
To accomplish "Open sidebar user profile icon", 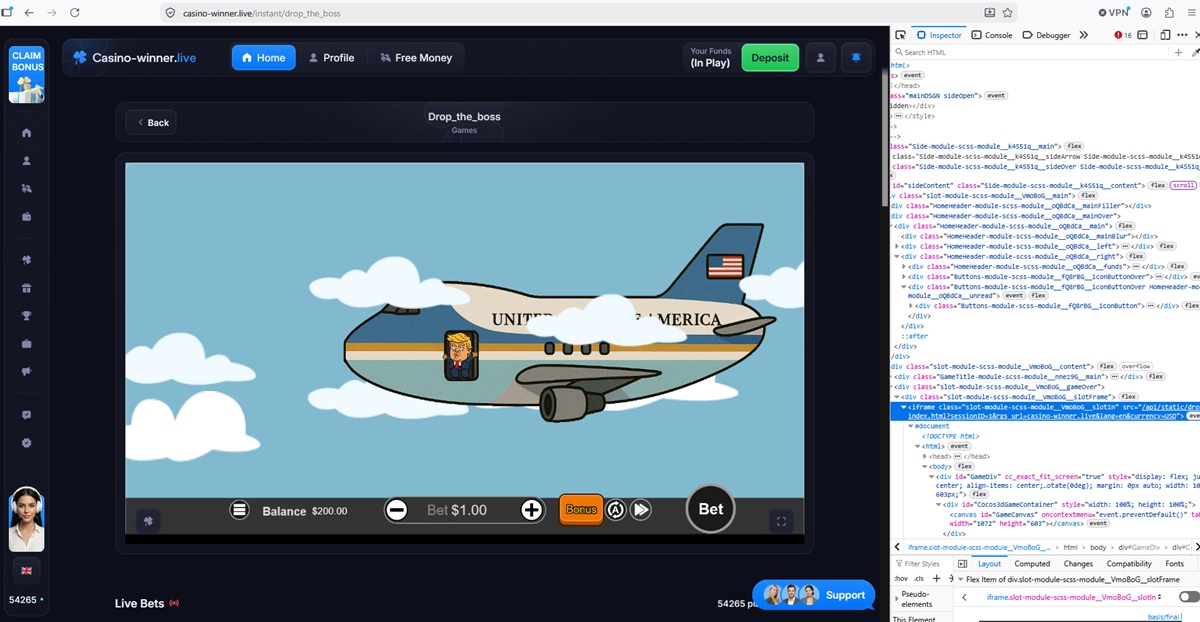I will click(27, 160).
